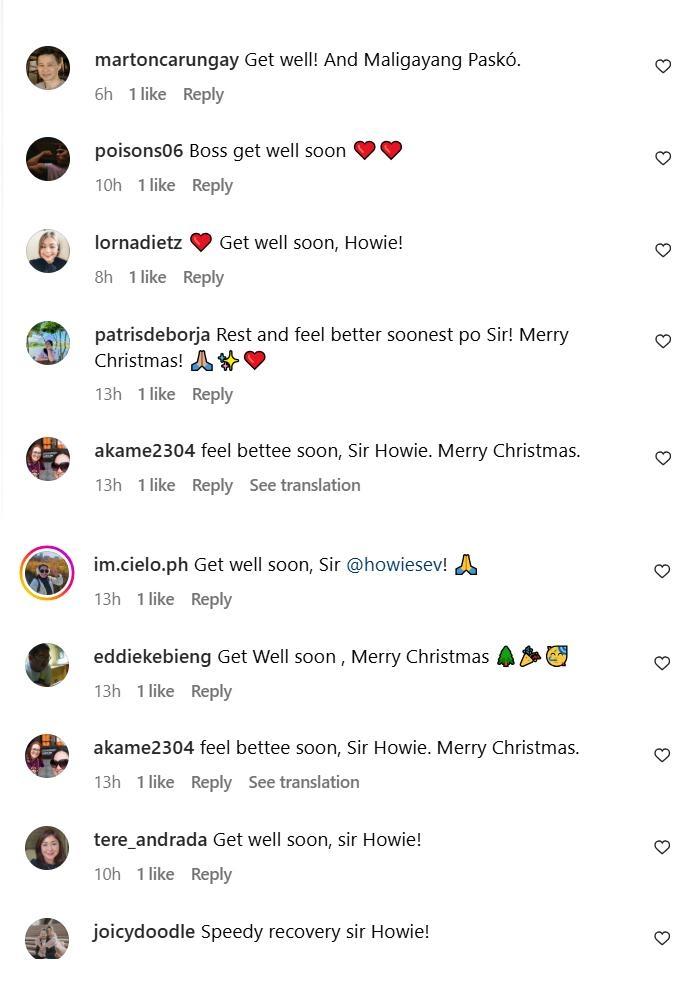Reply to martoncarungay's comment

pos(203,94)
